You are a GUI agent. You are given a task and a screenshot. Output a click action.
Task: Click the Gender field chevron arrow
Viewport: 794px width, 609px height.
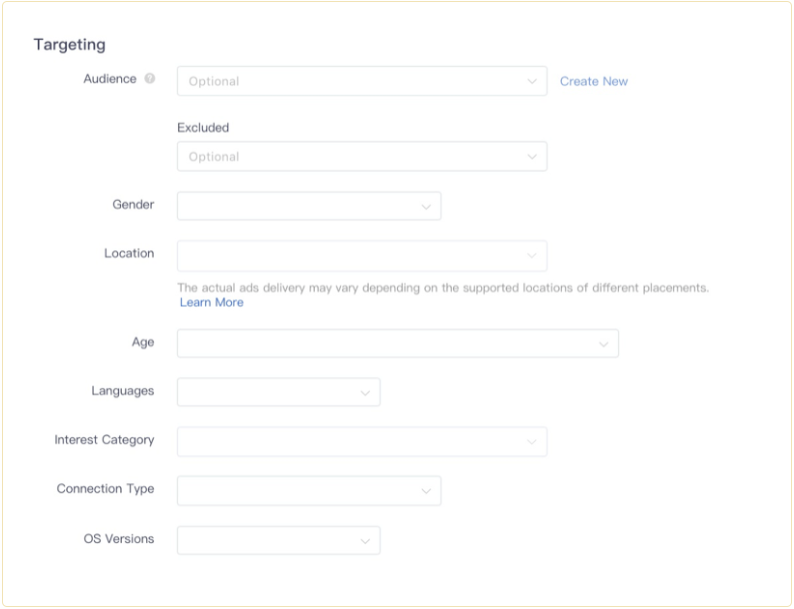point(426,206)
